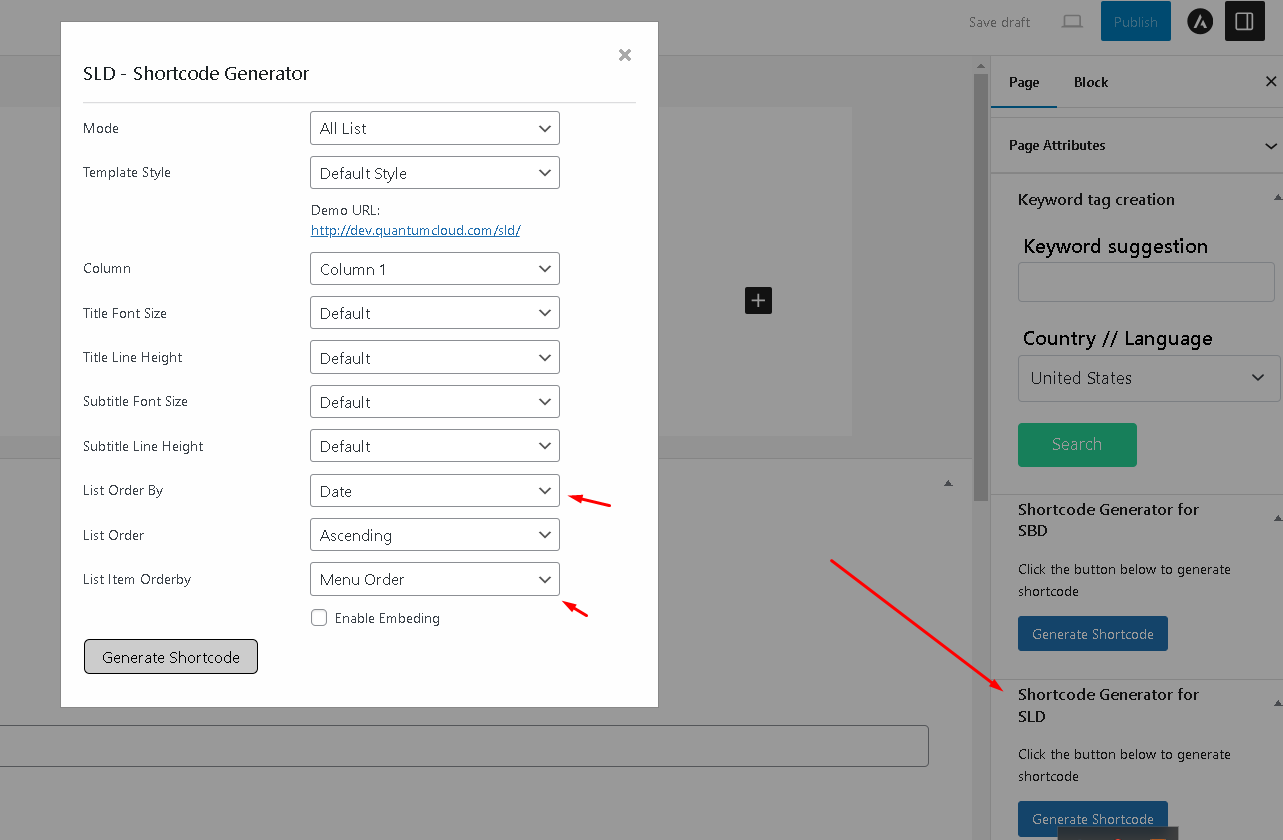Click Generate Shortcode button under SBD
The image size is (1283, 840).
pos(1093,634)
